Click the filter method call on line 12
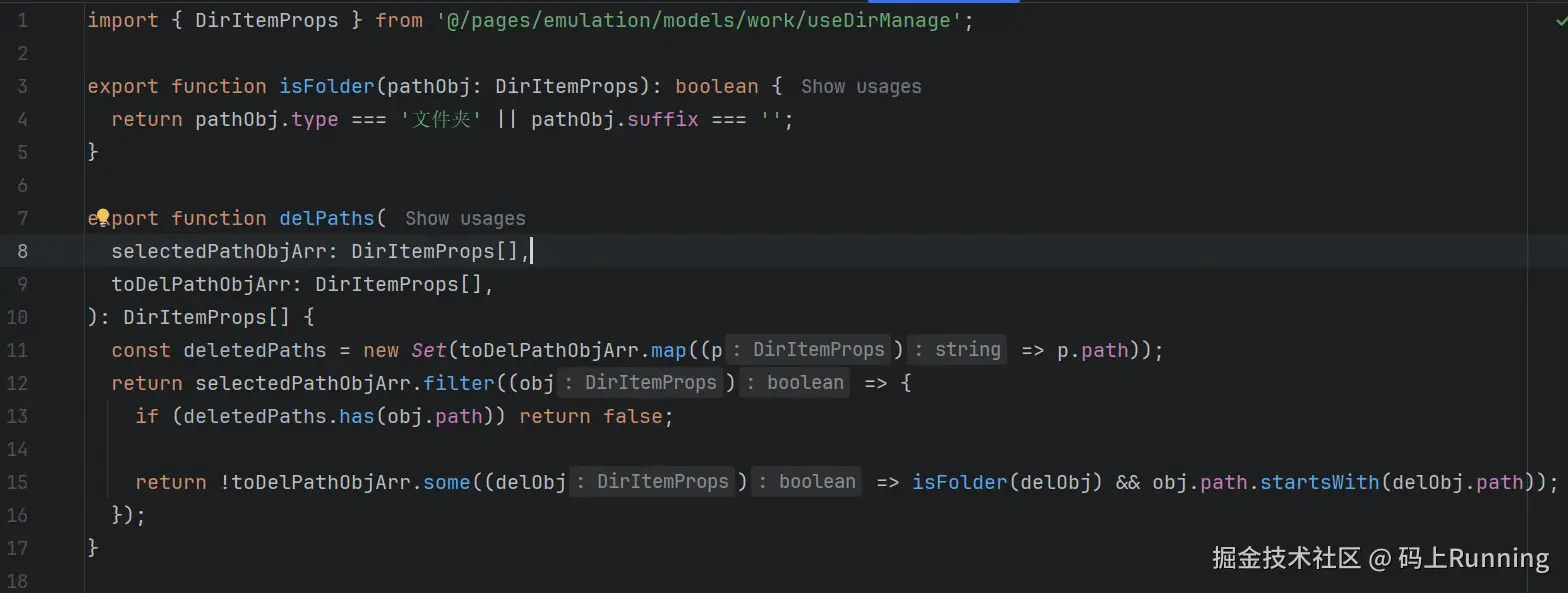The width and height of the screenshot is (1568, 593). tap(459, 383)
